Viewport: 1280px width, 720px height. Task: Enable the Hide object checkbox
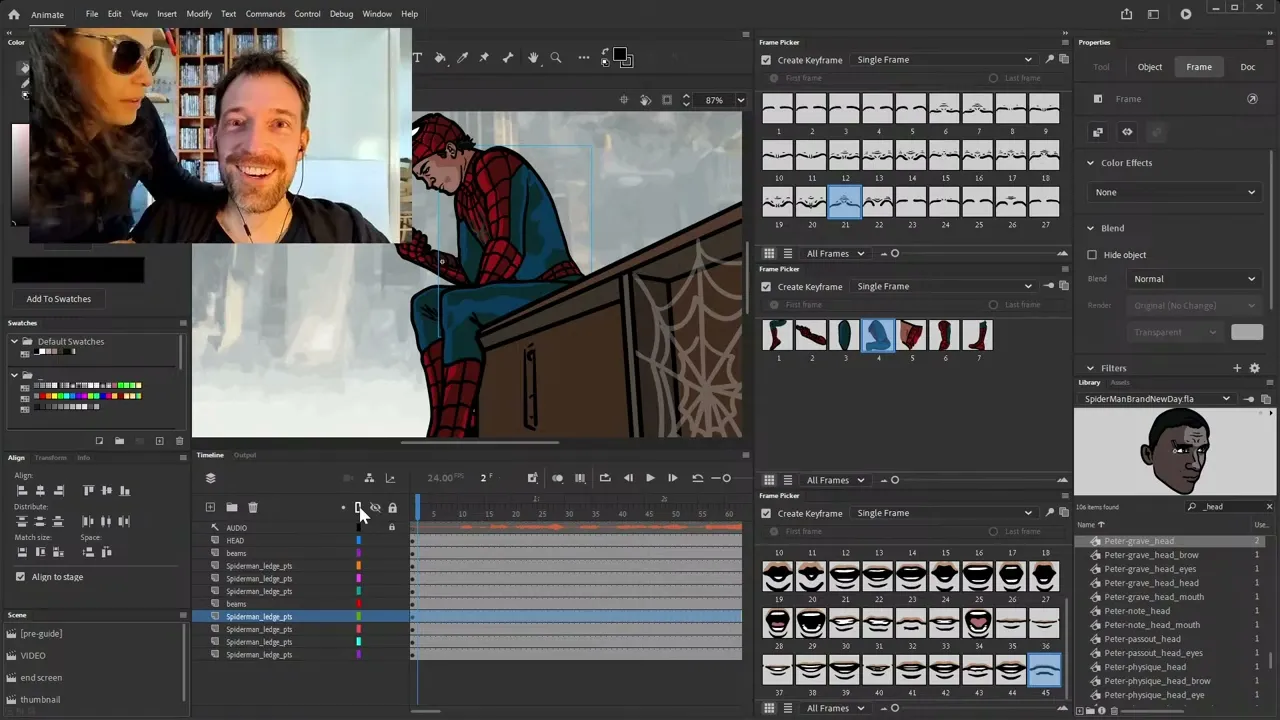pos(1092,255)
